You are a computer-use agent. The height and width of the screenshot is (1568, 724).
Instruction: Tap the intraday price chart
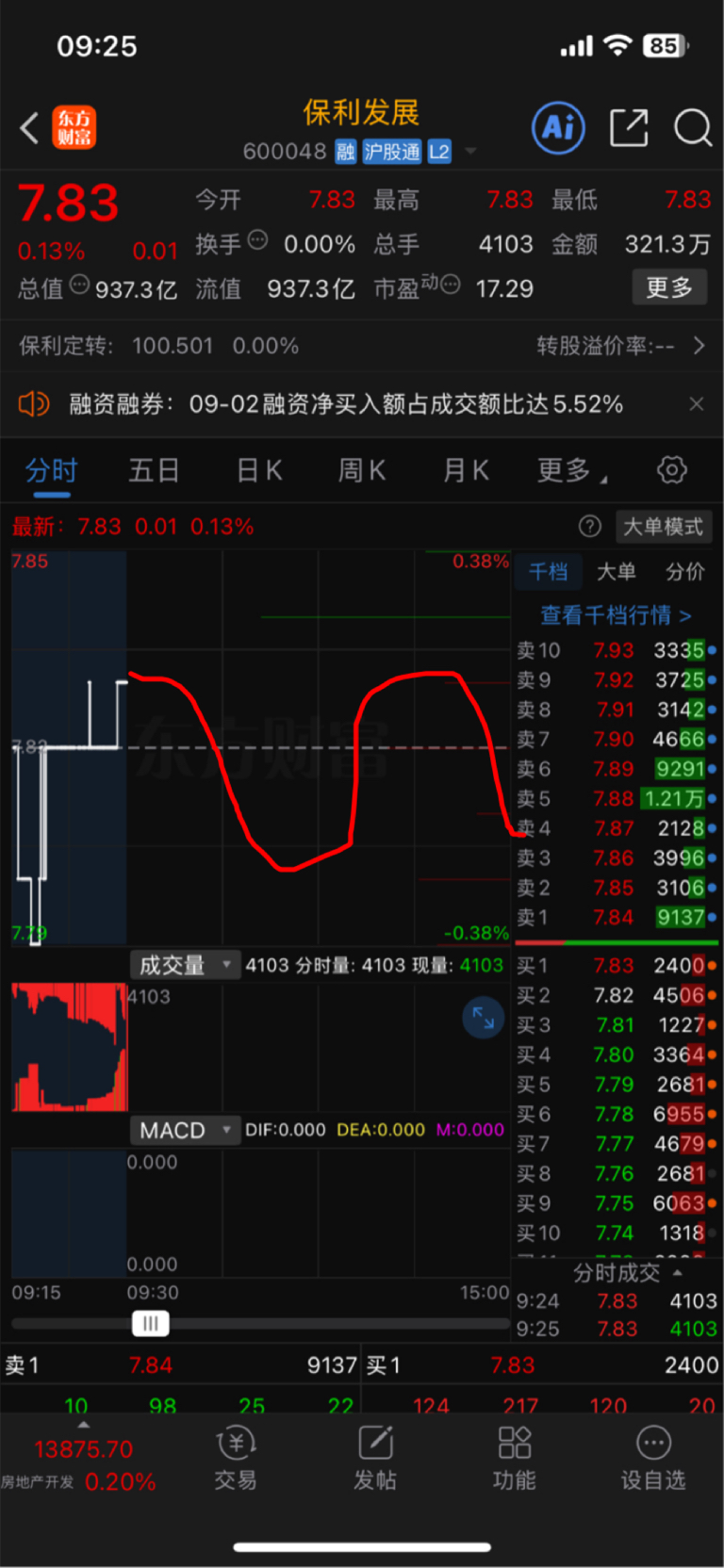pyautogui.click(x=261, y=747)
